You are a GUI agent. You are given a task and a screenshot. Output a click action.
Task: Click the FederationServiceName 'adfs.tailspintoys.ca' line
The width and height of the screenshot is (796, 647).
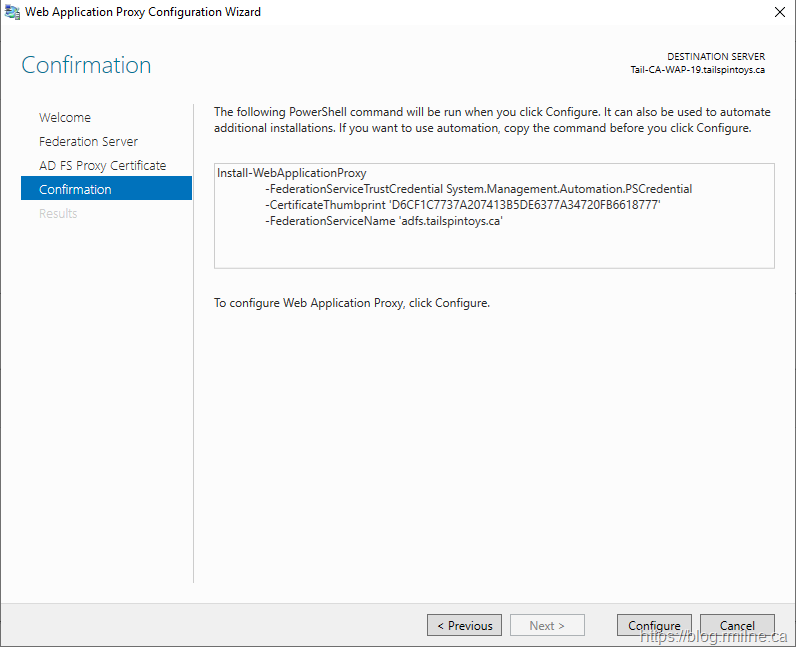click(383, 221)
